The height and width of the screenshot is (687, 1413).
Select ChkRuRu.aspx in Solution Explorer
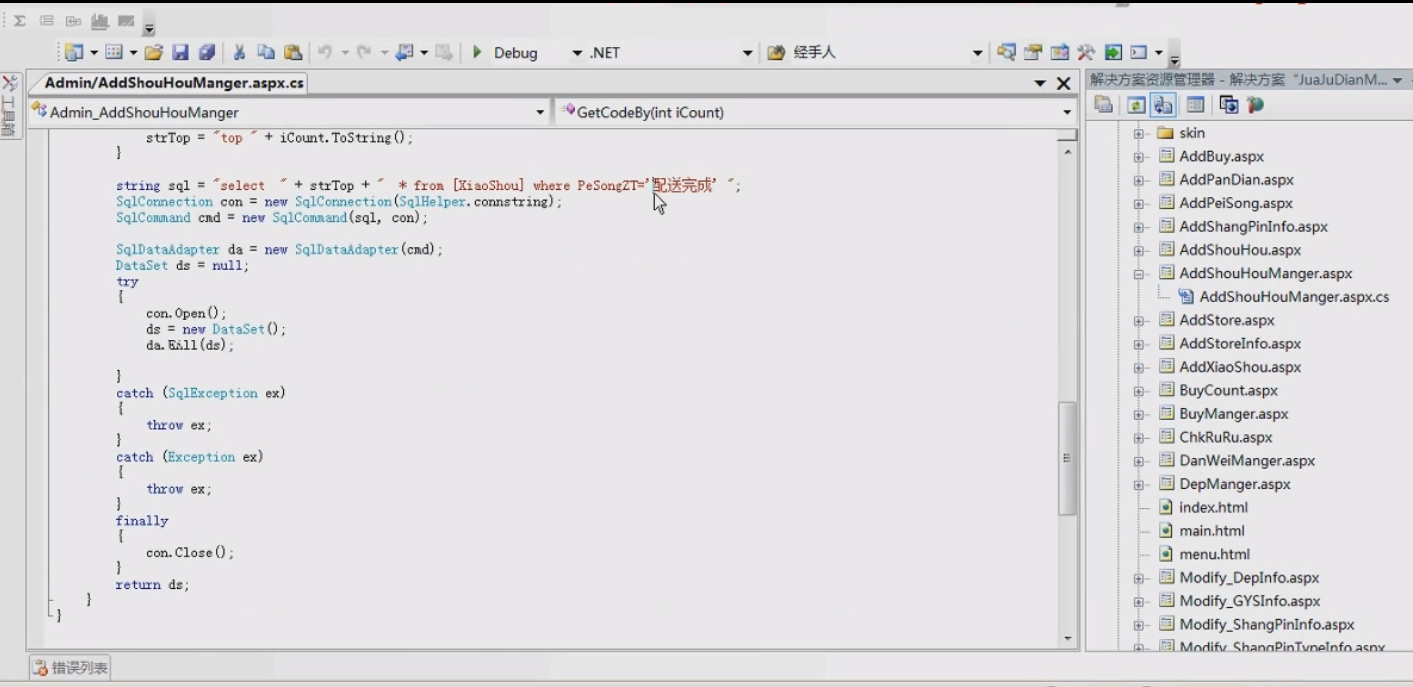1226,437
